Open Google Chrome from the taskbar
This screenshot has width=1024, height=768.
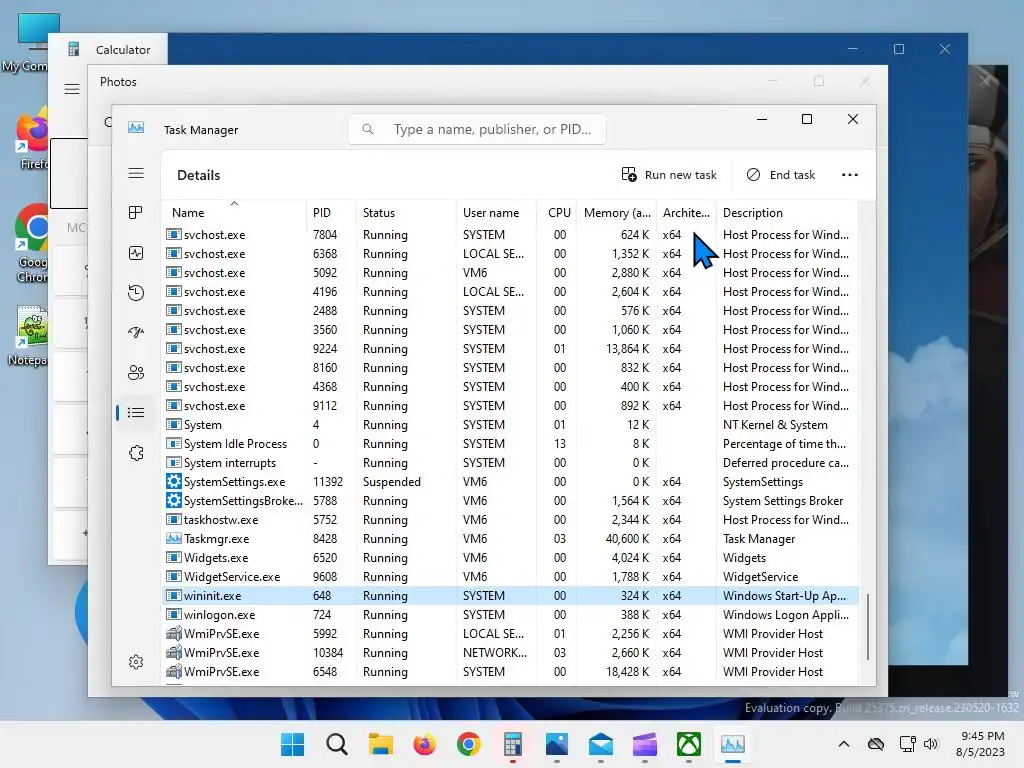(x=469, y=744)
